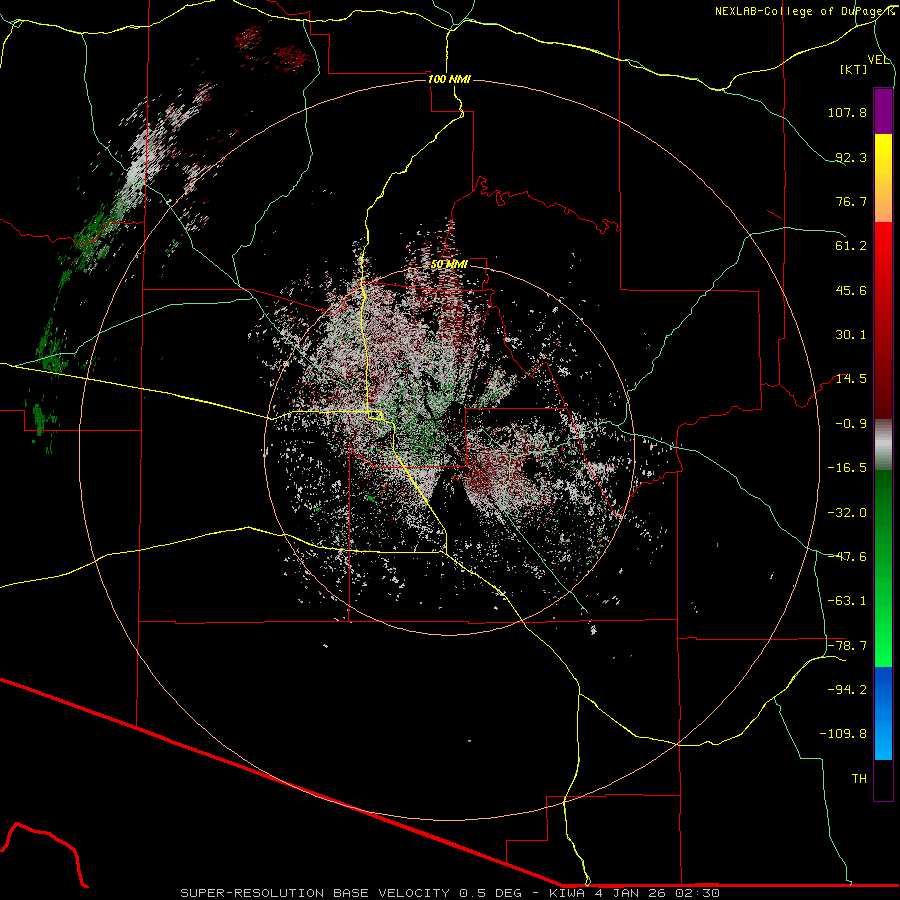The width and height of the screenshot is (900, 900).
Task: Click the purple segment of the color bar
Action: (883, 111)
